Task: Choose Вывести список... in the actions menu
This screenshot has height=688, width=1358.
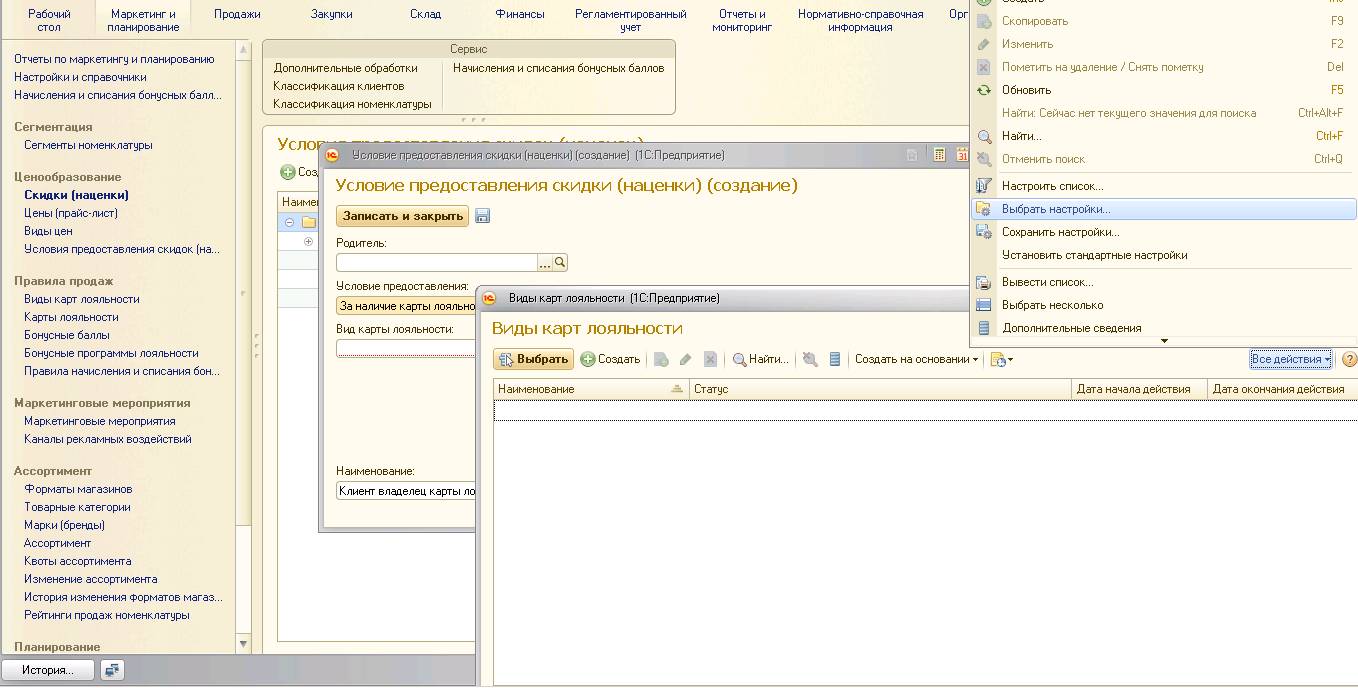Action: pyautogui.click(x=1047, y=282)
